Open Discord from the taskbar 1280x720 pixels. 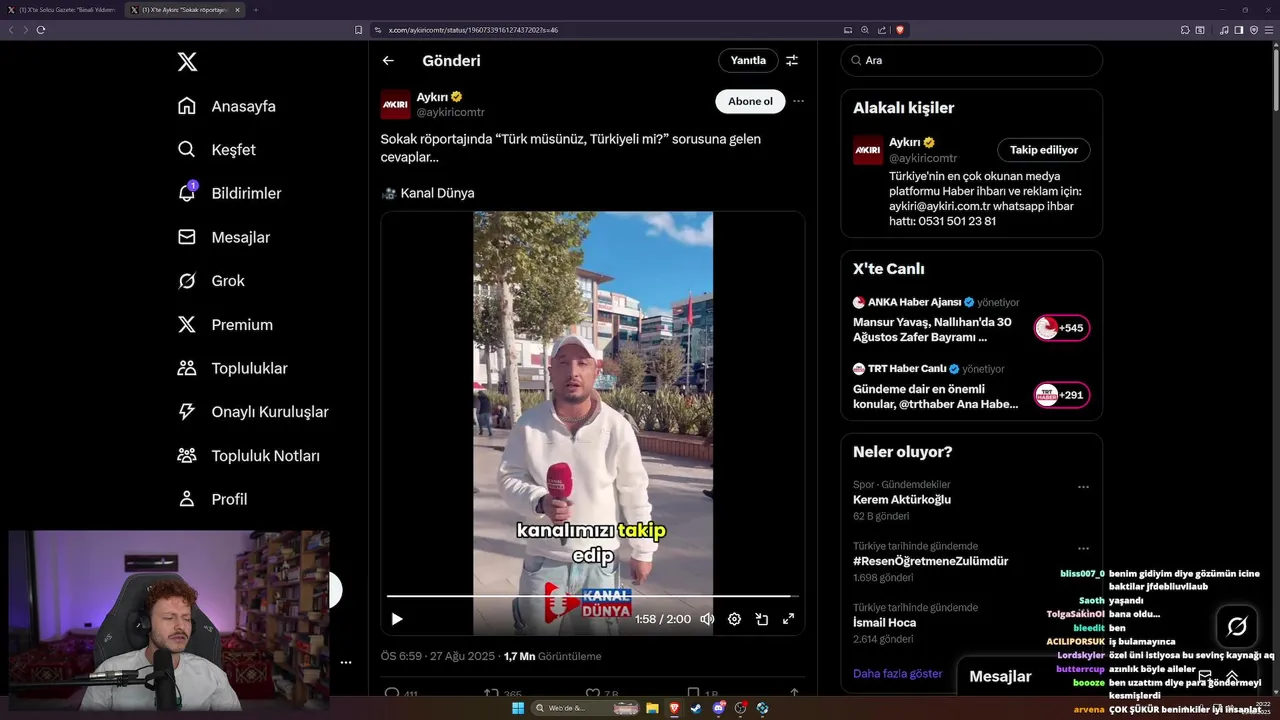pos(719,708)
